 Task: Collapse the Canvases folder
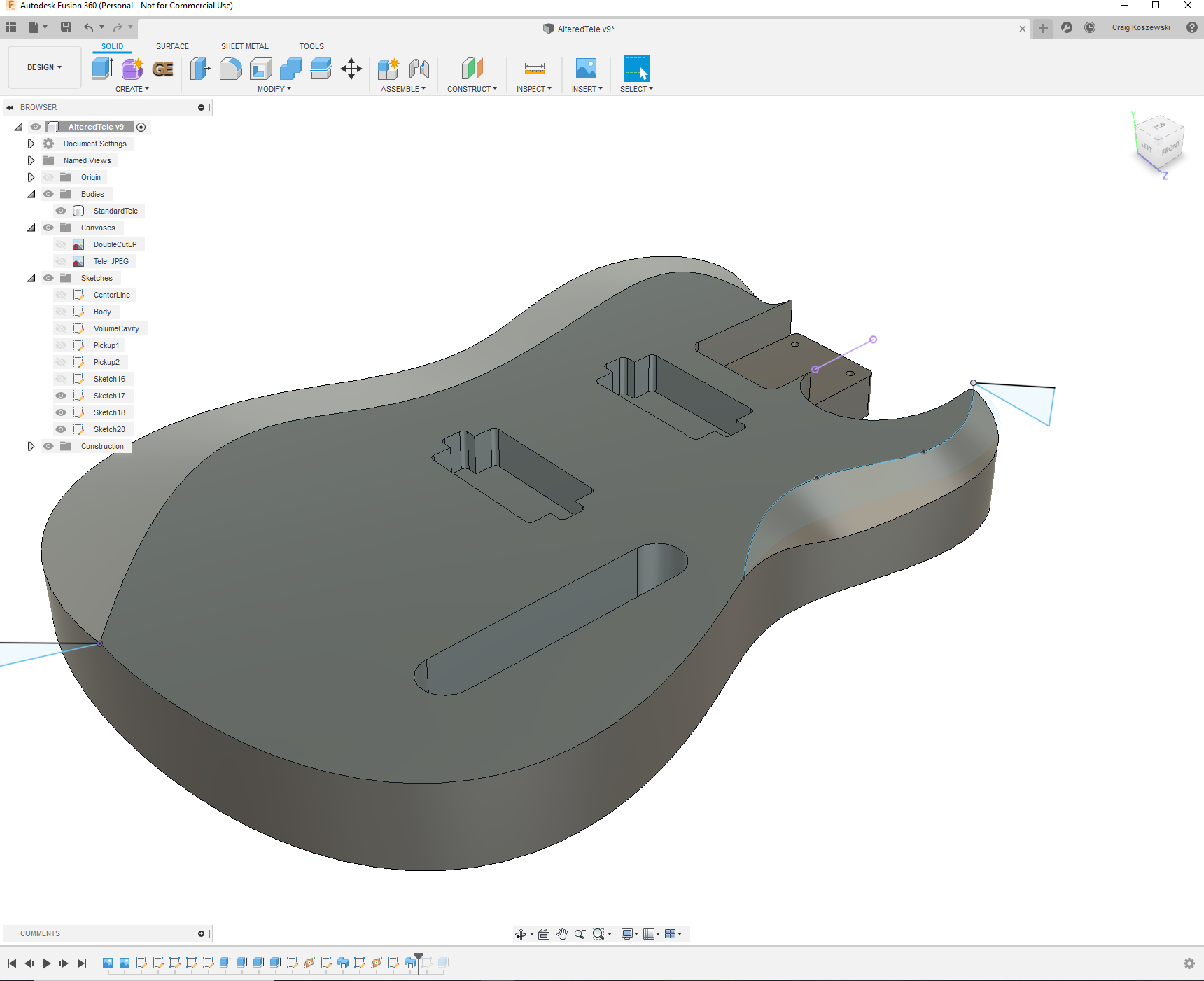click(31, 228)
